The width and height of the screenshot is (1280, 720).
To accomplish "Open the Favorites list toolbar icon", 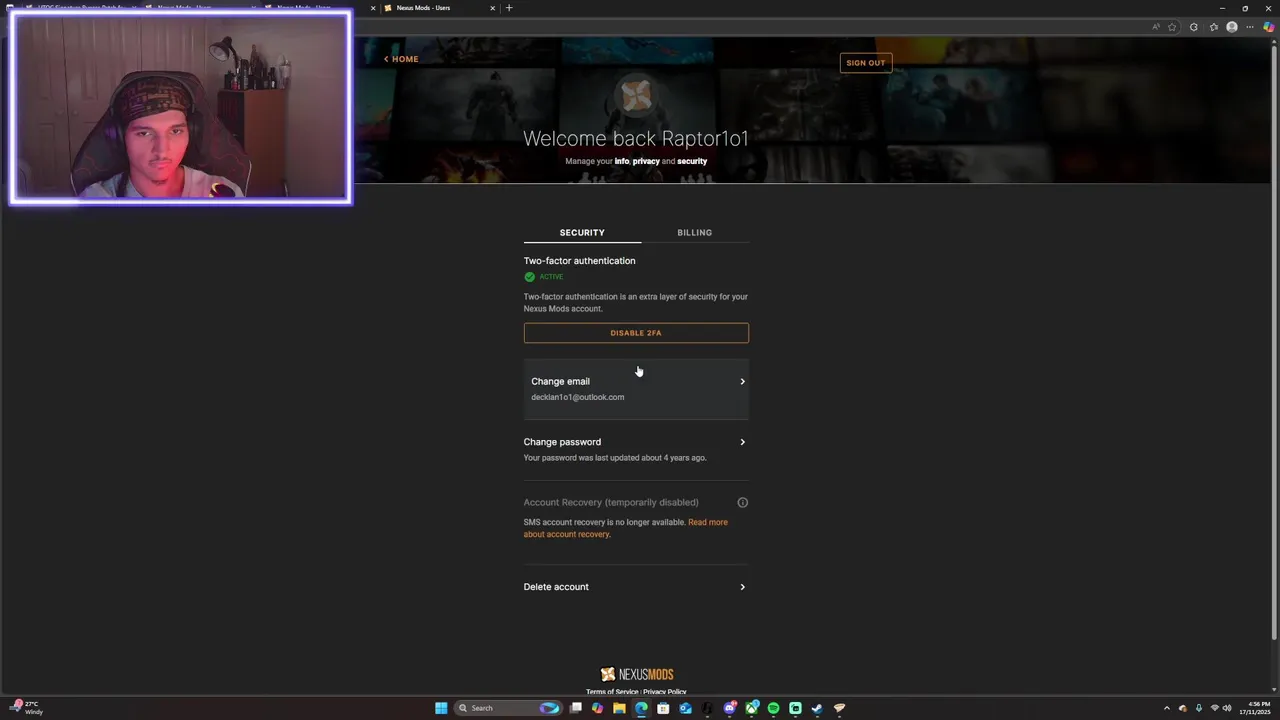I will tap(1214, 27).
